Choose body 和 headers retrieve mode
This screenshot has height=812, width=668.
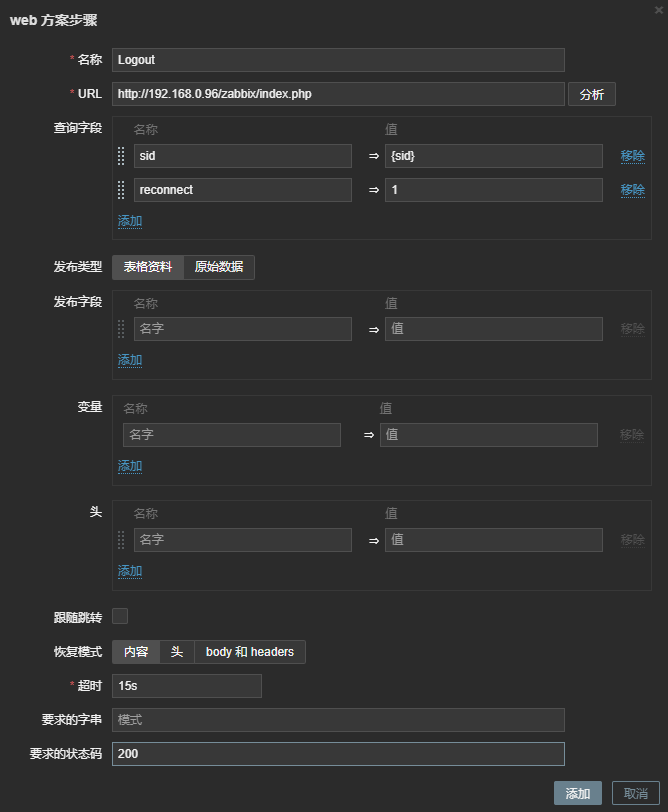[250, 652]
